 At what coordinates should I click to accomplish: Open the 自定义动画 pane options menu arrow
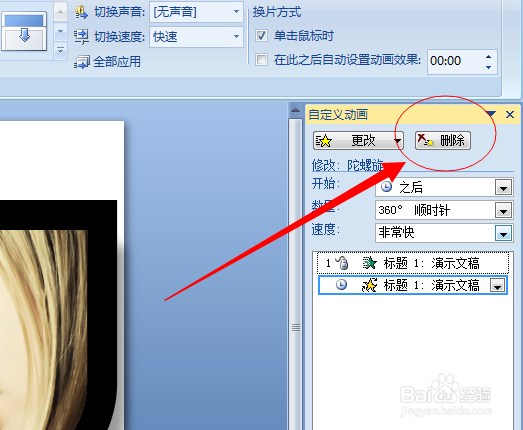coord(491,114)
